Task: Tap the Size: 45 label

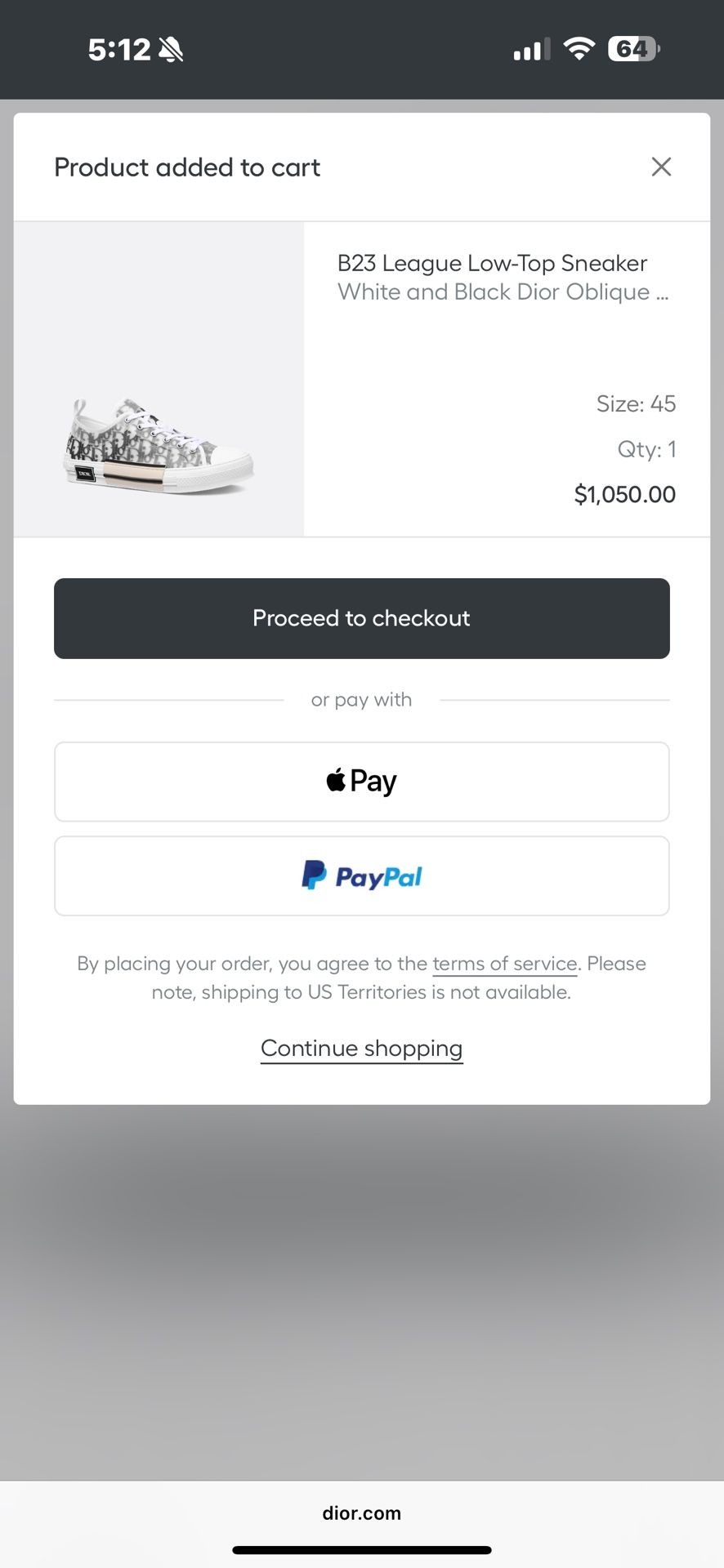Action: tap(636, 403)
